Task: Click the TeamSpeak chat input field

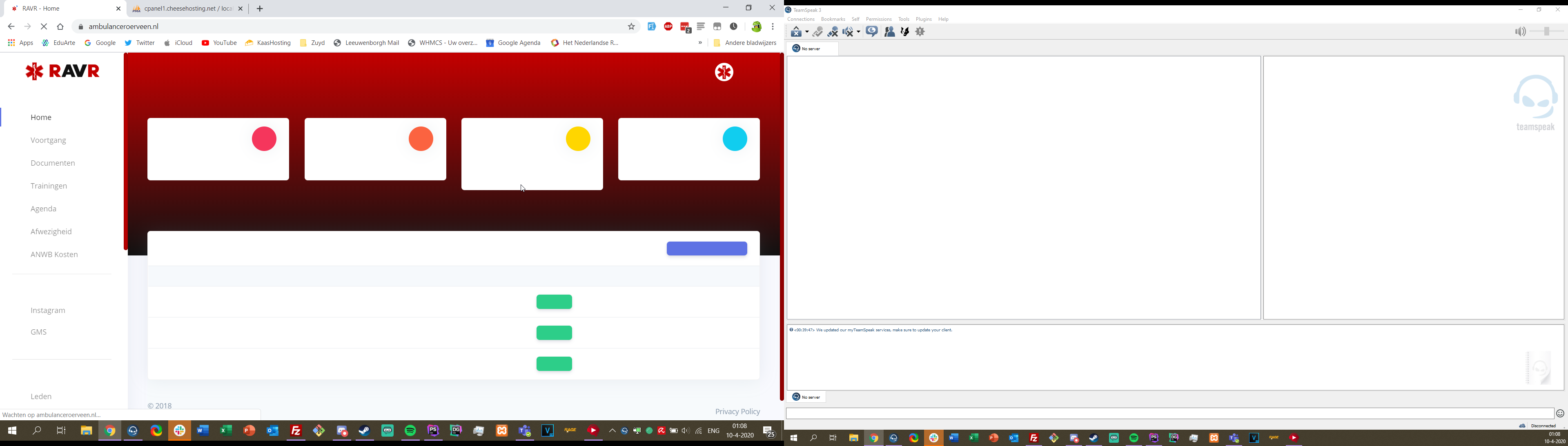Action: click(1169, 414)
